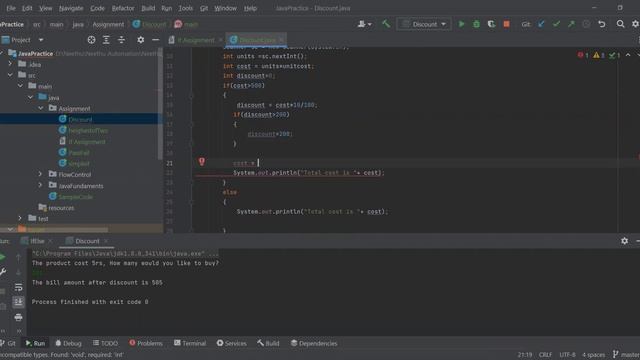Open the Debug tool window

68,343
